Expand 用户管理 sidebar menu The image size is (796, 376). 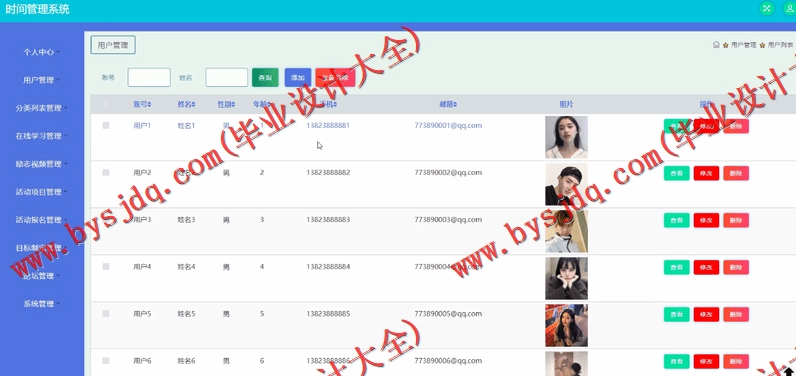coord(41,80)
